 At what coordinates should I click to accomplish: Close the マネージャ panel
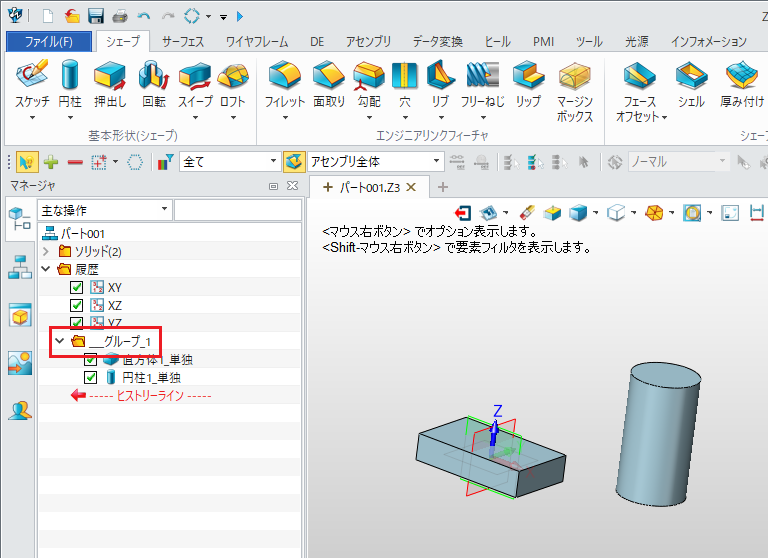[x=292, y=186]
